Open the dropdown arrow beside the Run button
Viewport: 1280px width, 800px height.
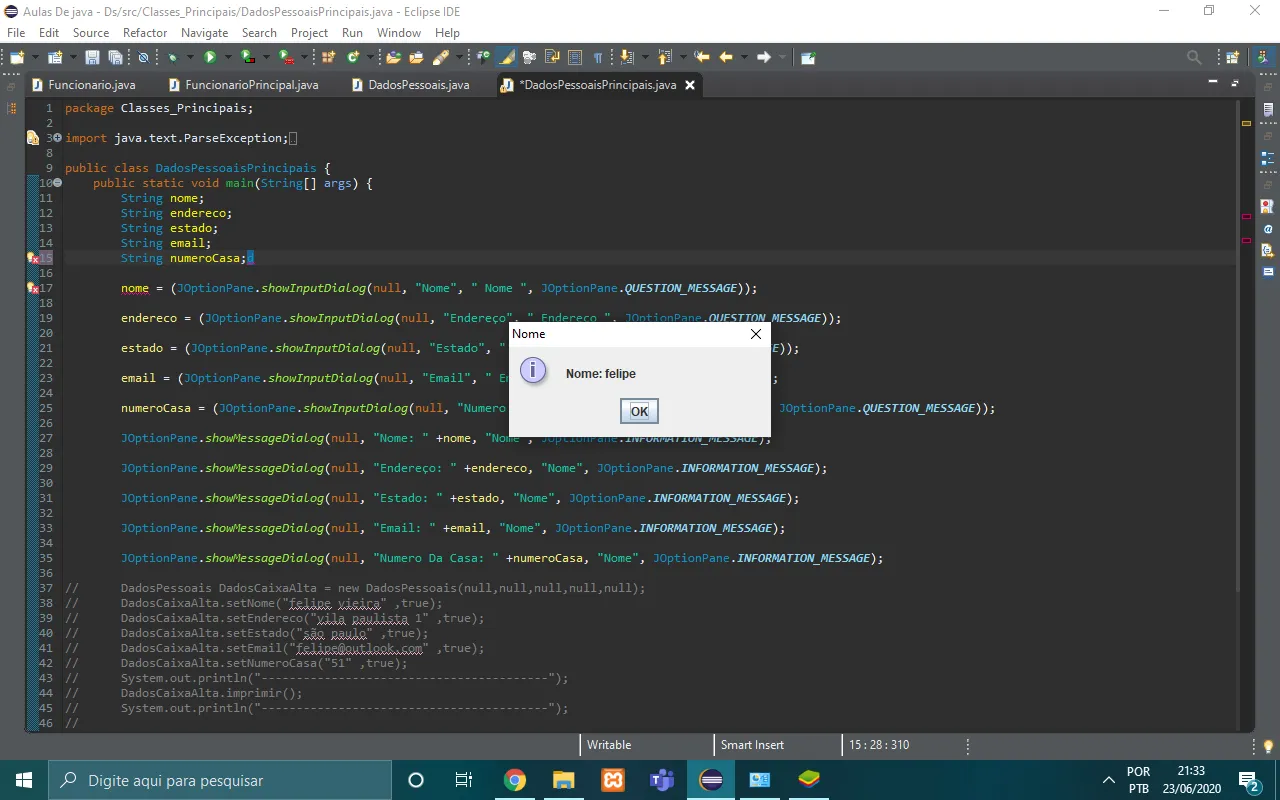point(228,58)
